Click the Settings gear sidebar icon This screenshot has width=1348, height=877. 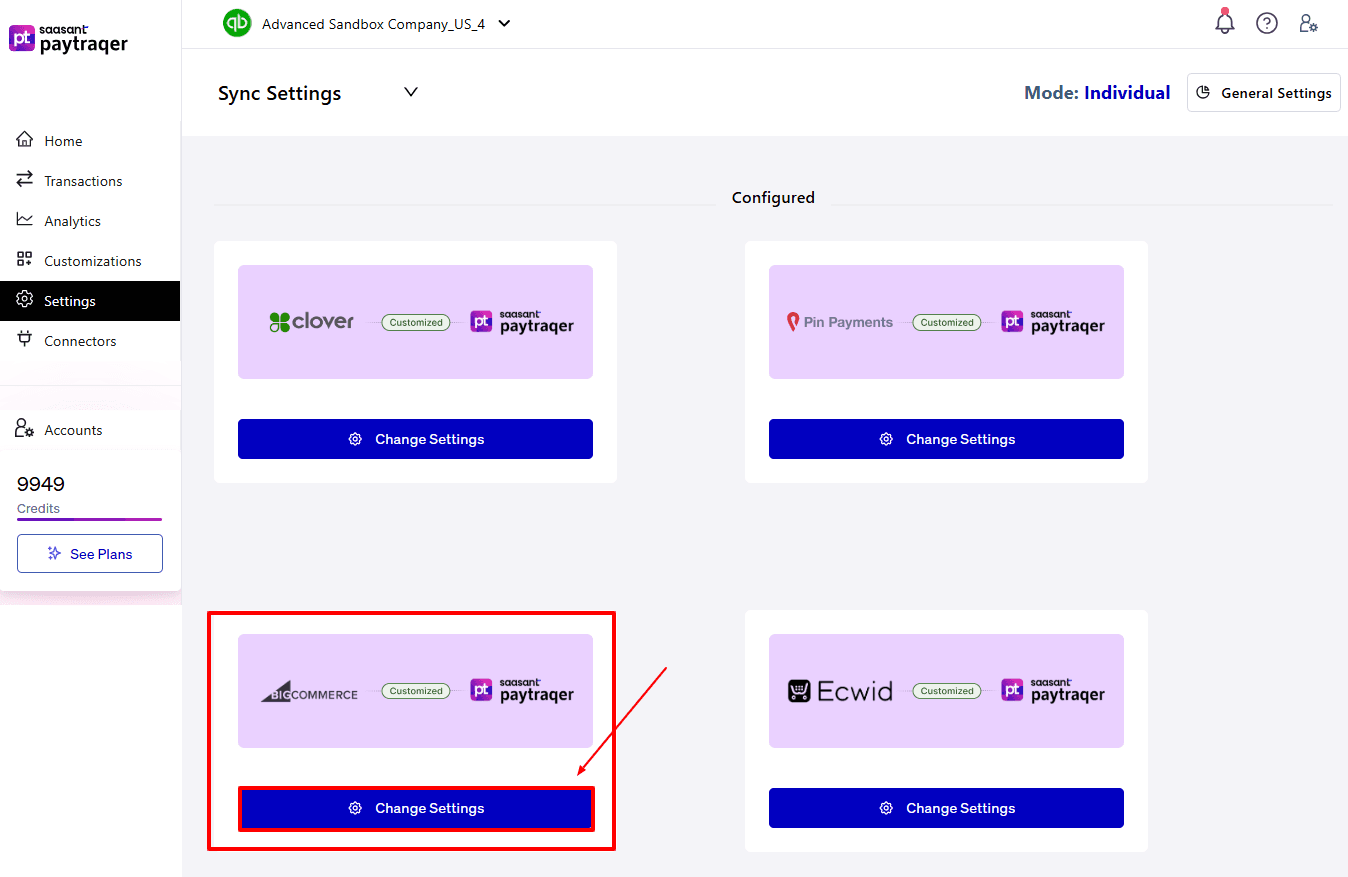pyautogui.click(x=25, y=300)
